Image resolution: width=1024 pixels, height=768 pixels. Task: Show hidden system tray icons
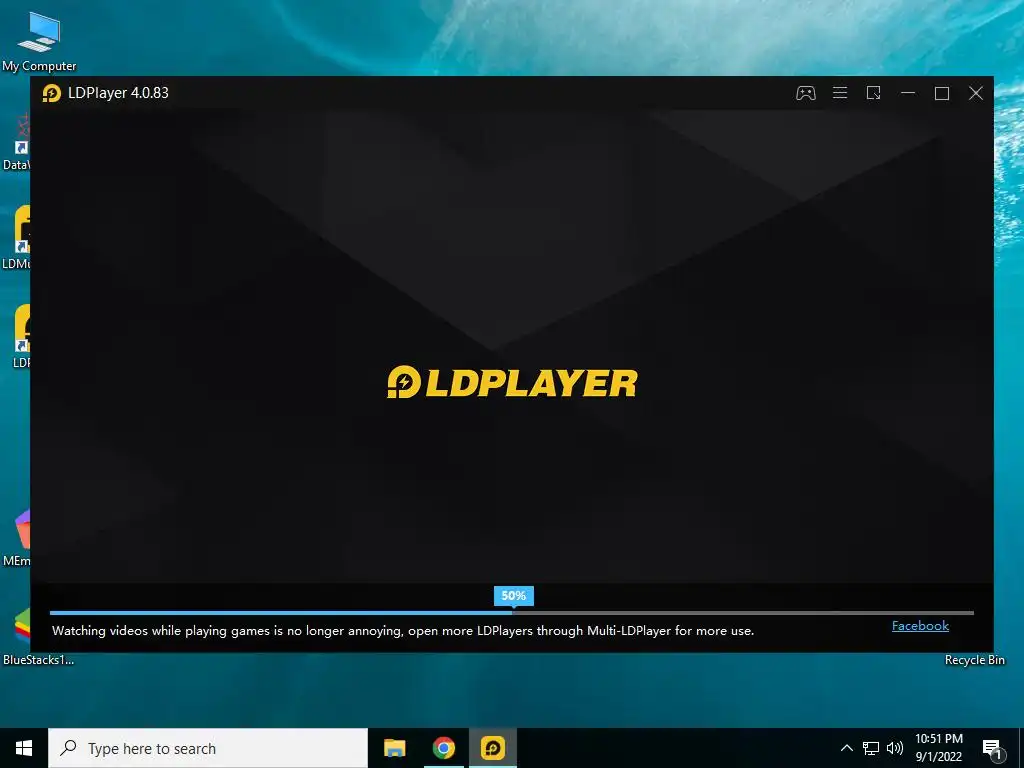(x=846, y=748)
